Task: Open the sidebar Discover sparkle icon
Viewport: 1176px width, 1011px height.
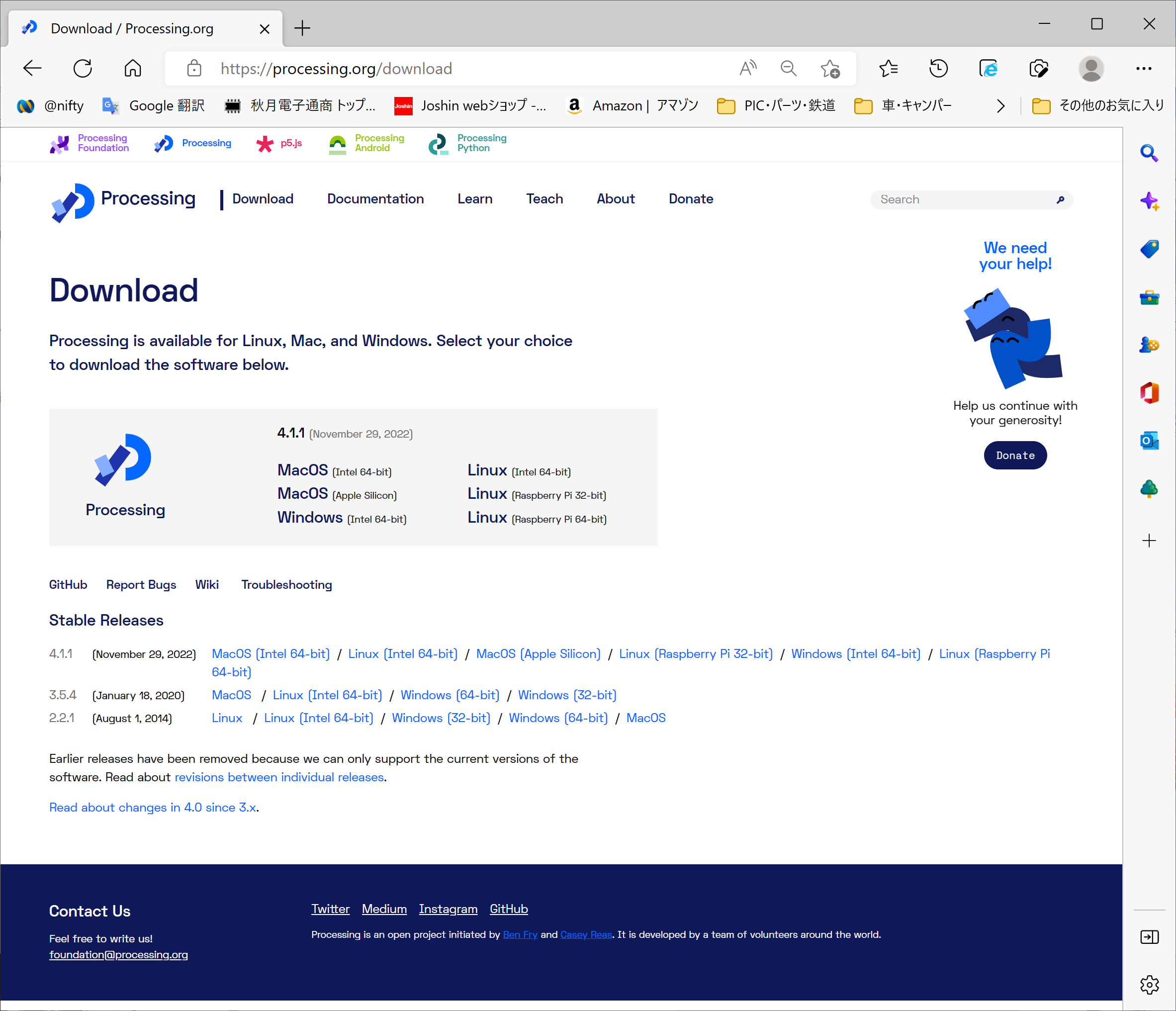Action: [x=1149, y=201]
